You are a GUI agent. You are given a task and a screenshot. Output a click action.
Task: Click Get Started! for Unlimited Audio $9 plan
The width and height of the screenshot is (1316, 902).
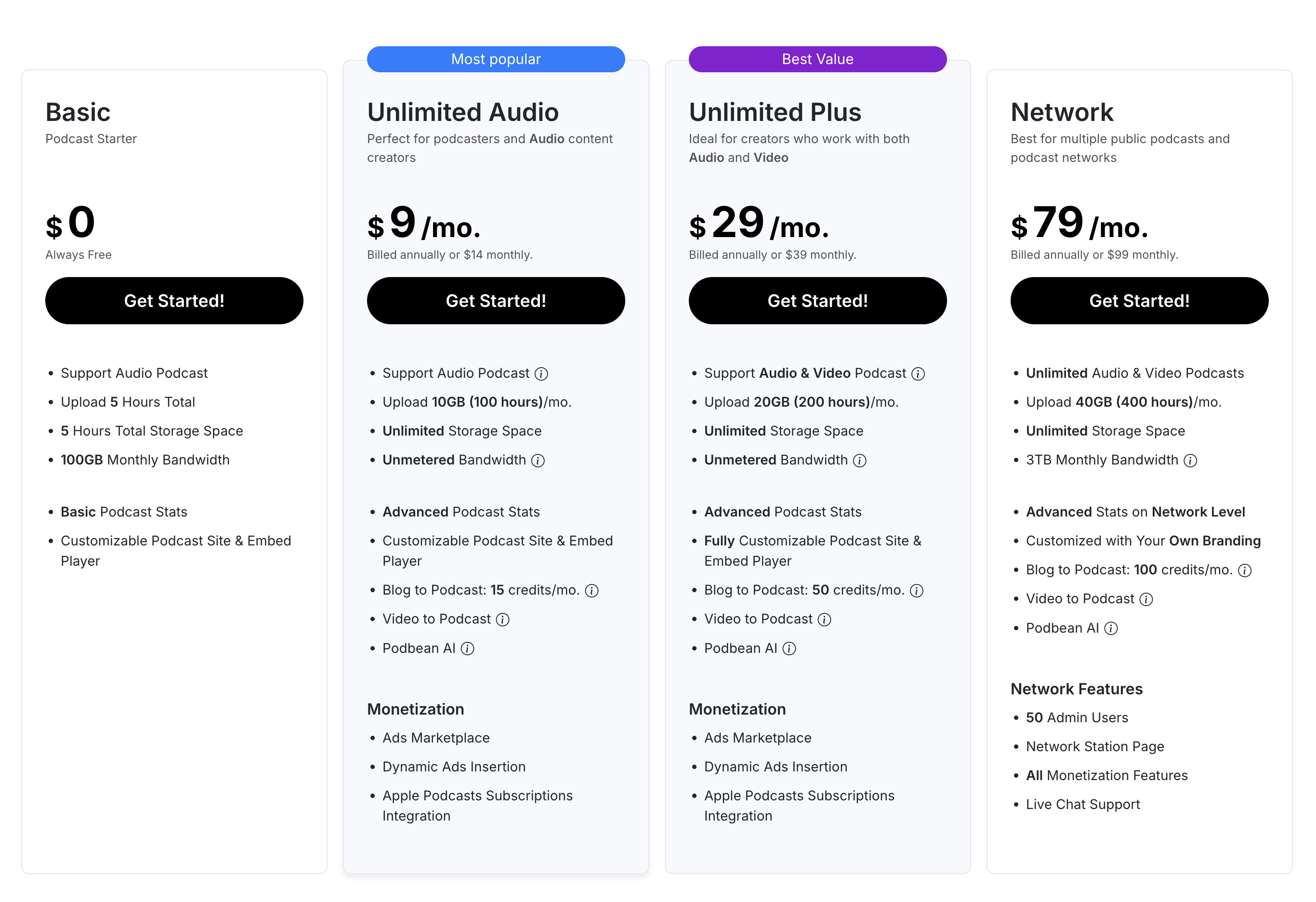coord(496,301)
